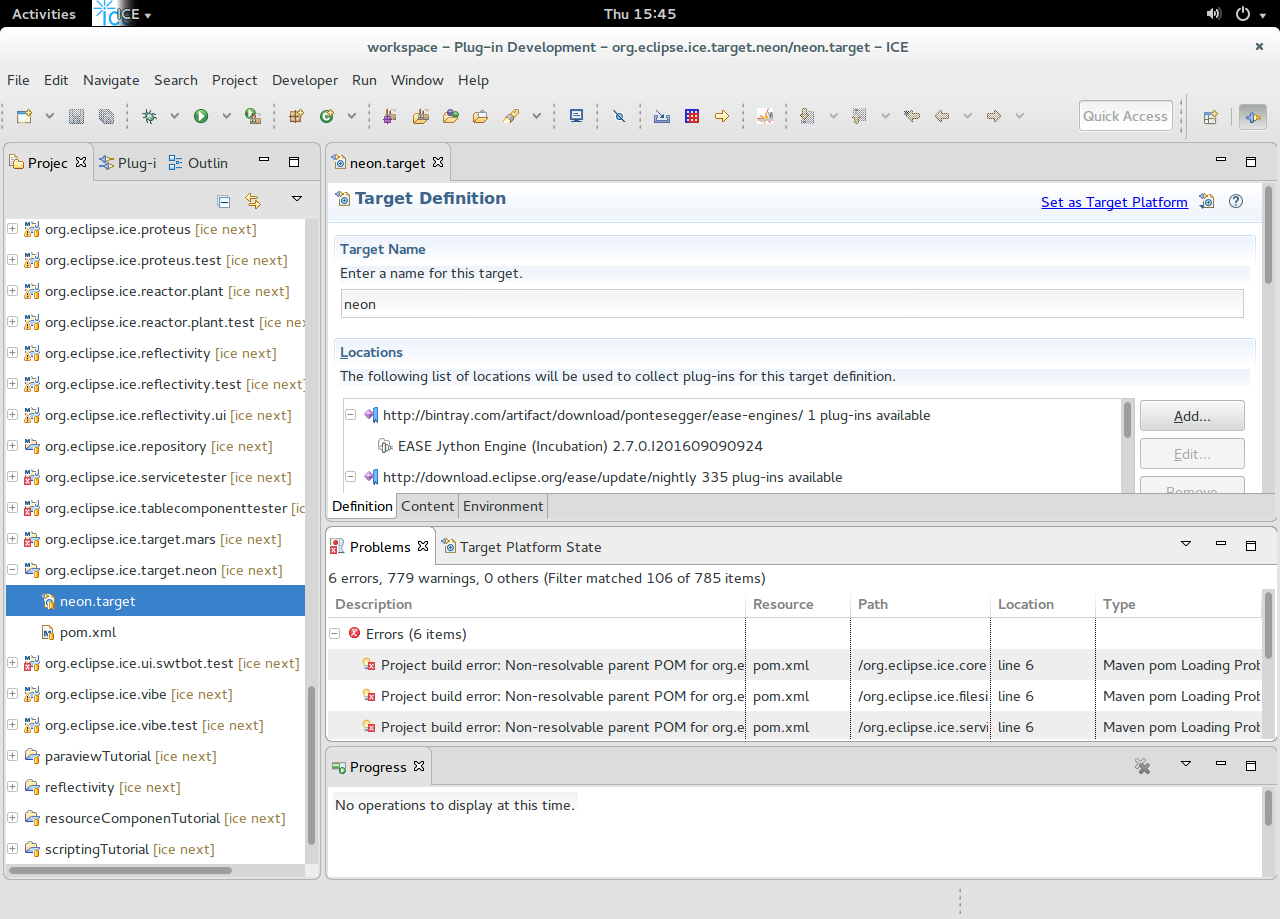Collapse org.eclipse.ice.target.neon project node

(x=12, y=570)
